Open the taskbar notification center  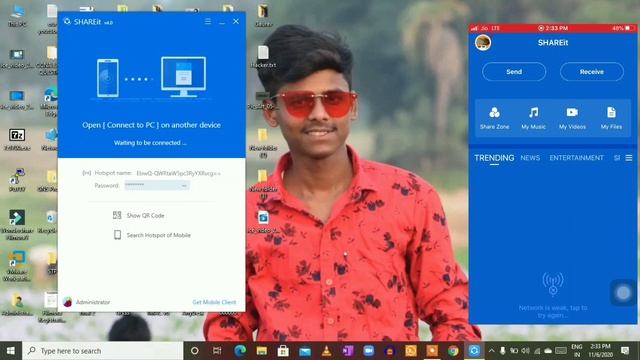click(x=625, y=351)
